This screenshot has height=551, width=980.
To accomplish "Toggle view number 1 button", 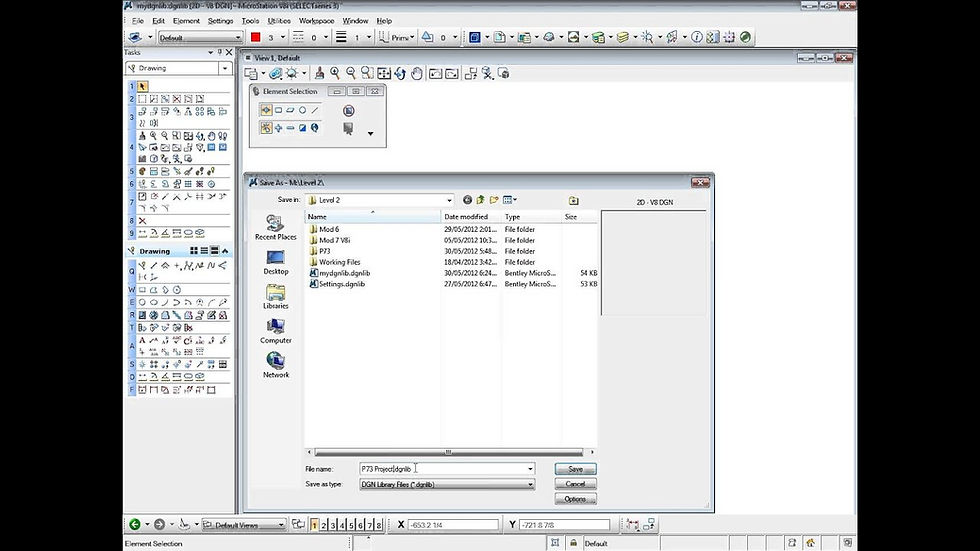I will tap(314, 525).
